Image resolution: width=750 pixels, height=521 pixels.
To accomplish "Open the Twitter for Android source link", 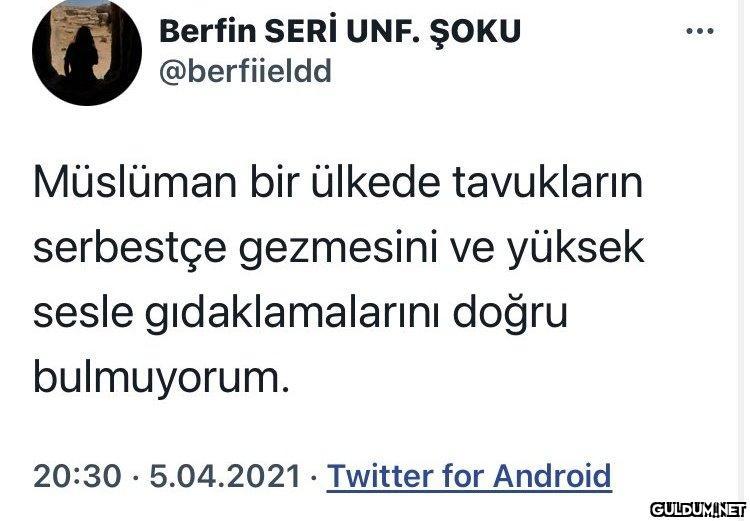I will click(469, 474).
